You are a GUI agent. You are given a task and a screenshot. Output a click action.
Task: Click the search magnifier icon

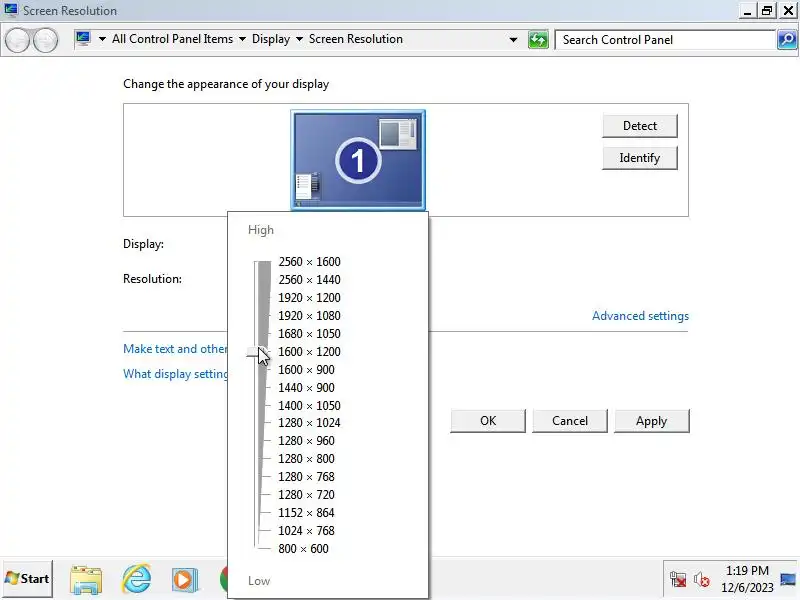[x=787, y=39]
